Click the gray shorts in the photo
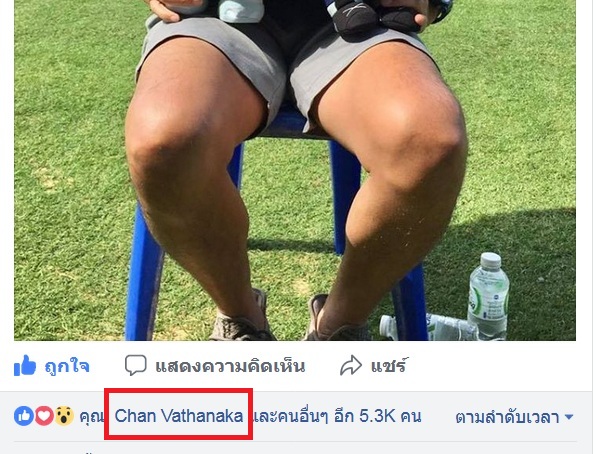Screen dimensions: 599x454 click(x=285, y=67)
